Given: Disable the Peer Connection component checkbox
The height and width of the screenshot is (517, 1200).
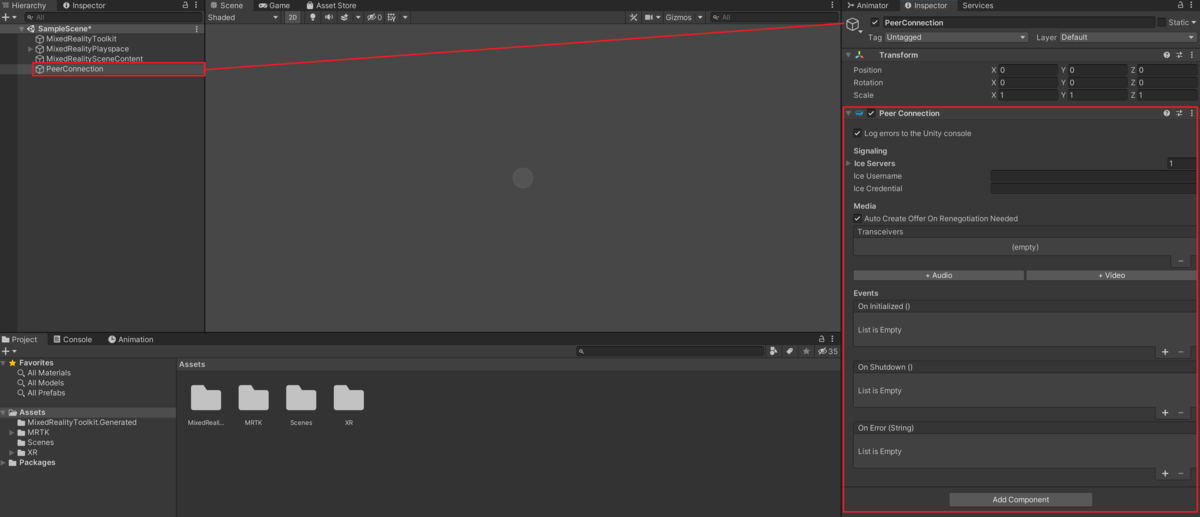Looking at the screenshot, I should click(x=872, y=113).
